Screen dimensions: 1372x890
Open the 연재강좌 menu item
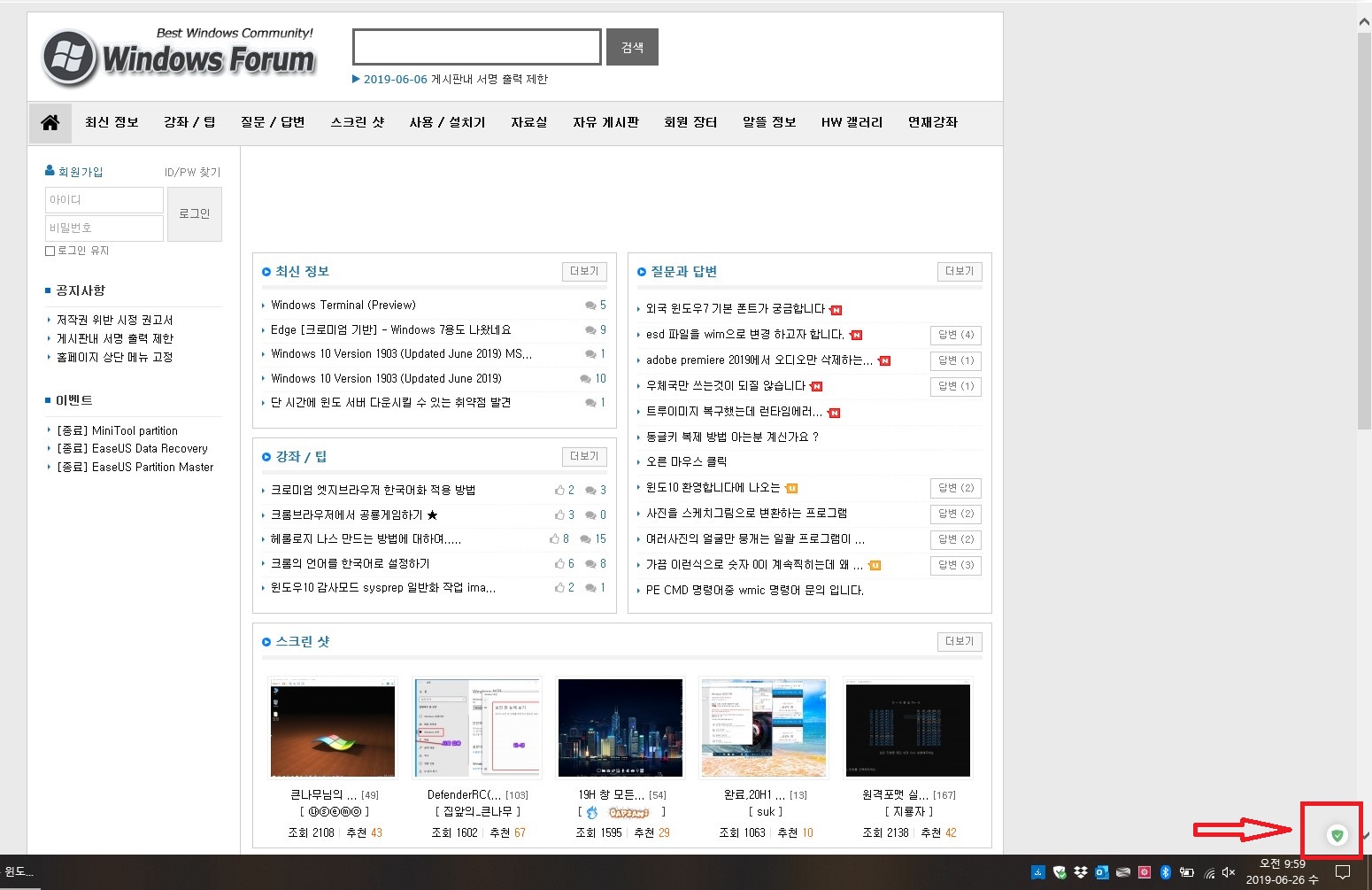[x=933, y=122]
